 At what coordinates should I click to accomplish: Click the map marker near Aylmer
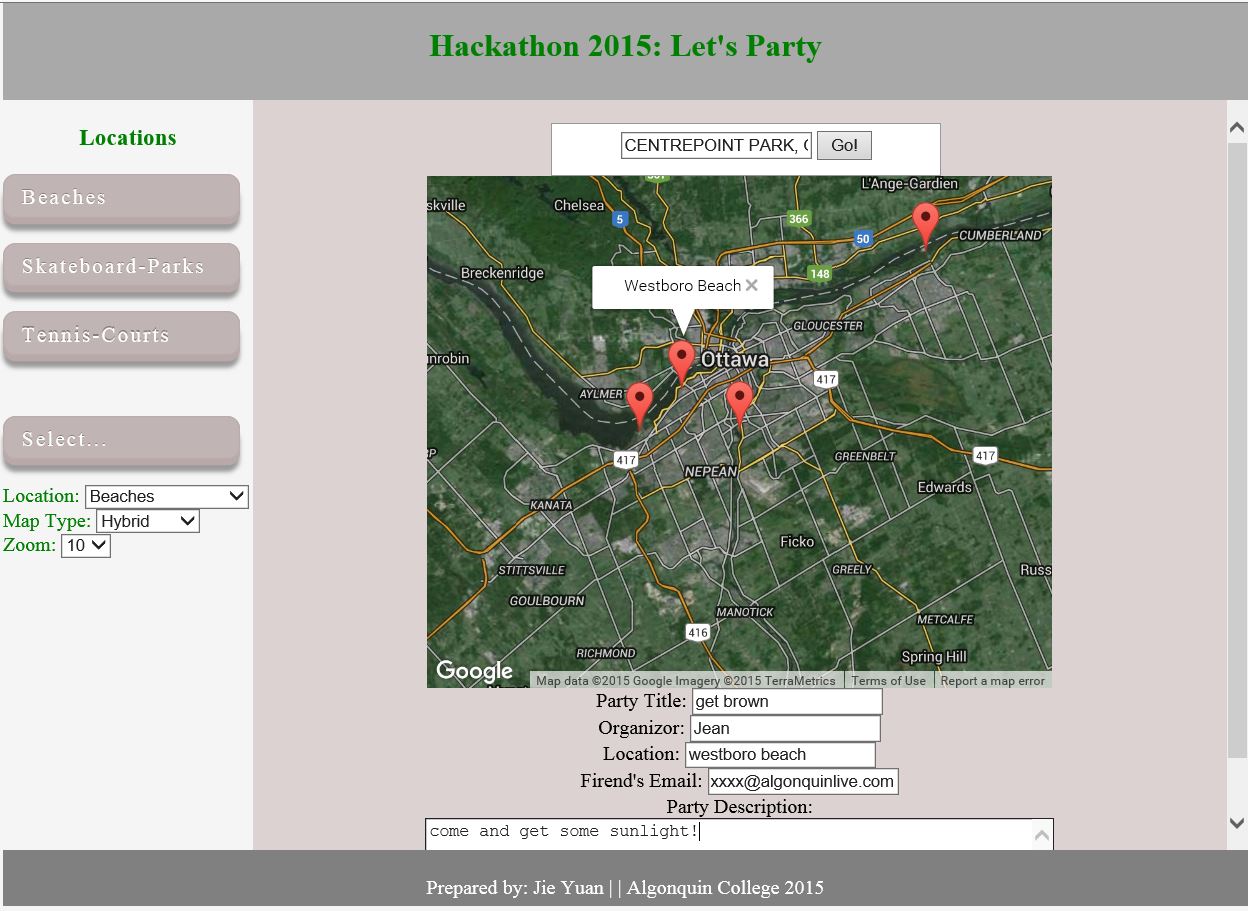click(640, 406)
